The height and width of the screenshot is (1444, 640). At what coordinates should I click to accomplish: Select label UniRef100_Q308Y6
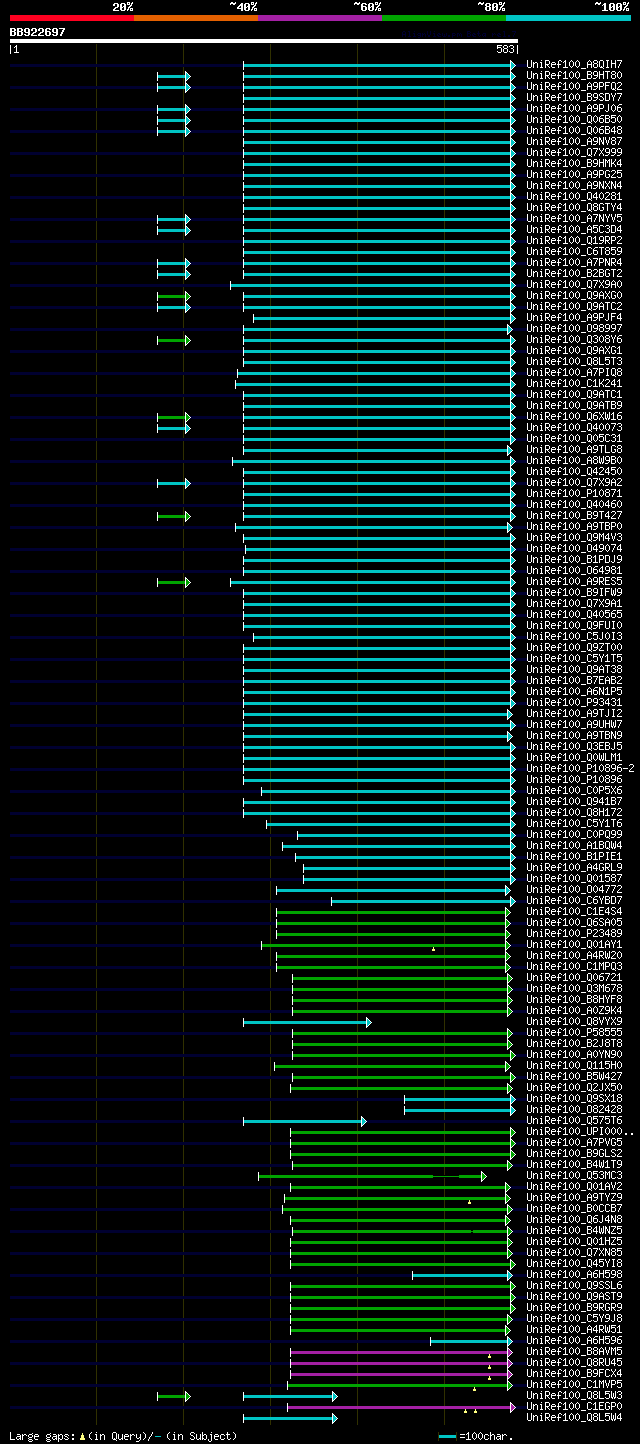tap(574, 339)
